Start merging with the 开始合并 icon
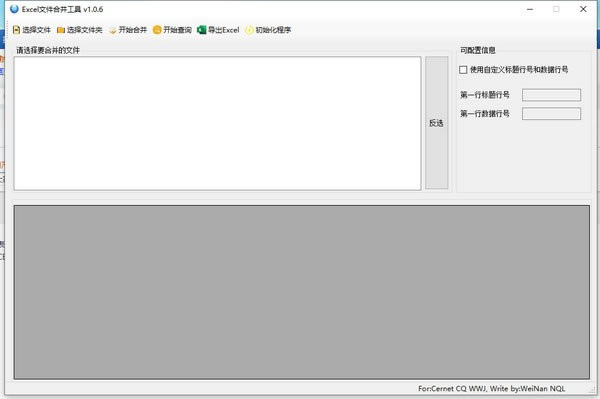 [112, 30]
